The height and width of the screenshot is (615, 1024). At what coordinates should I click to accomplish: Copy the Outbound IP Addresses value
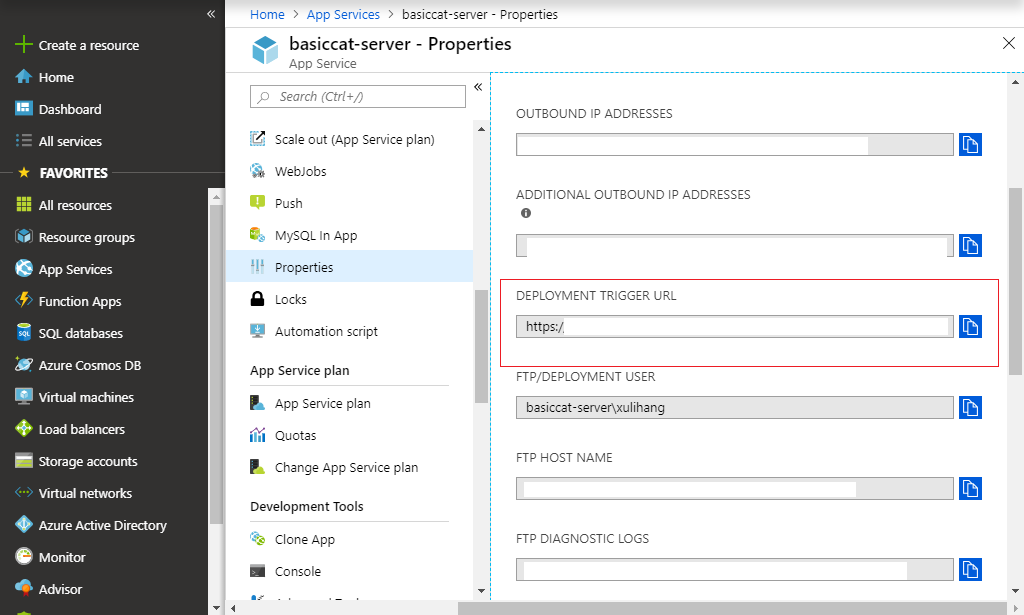(x=970, y=144)
